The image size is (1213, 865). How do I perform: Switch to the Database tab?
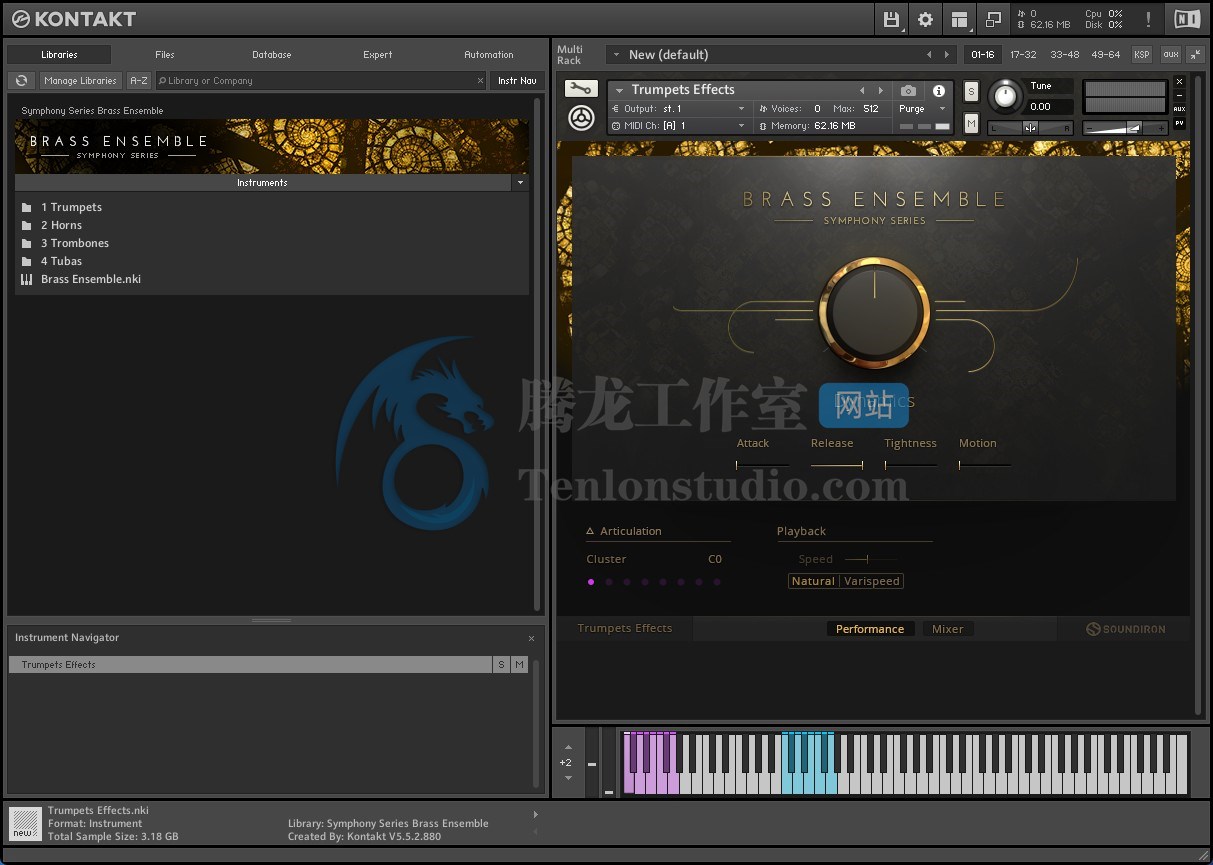(x=272, y=55)
